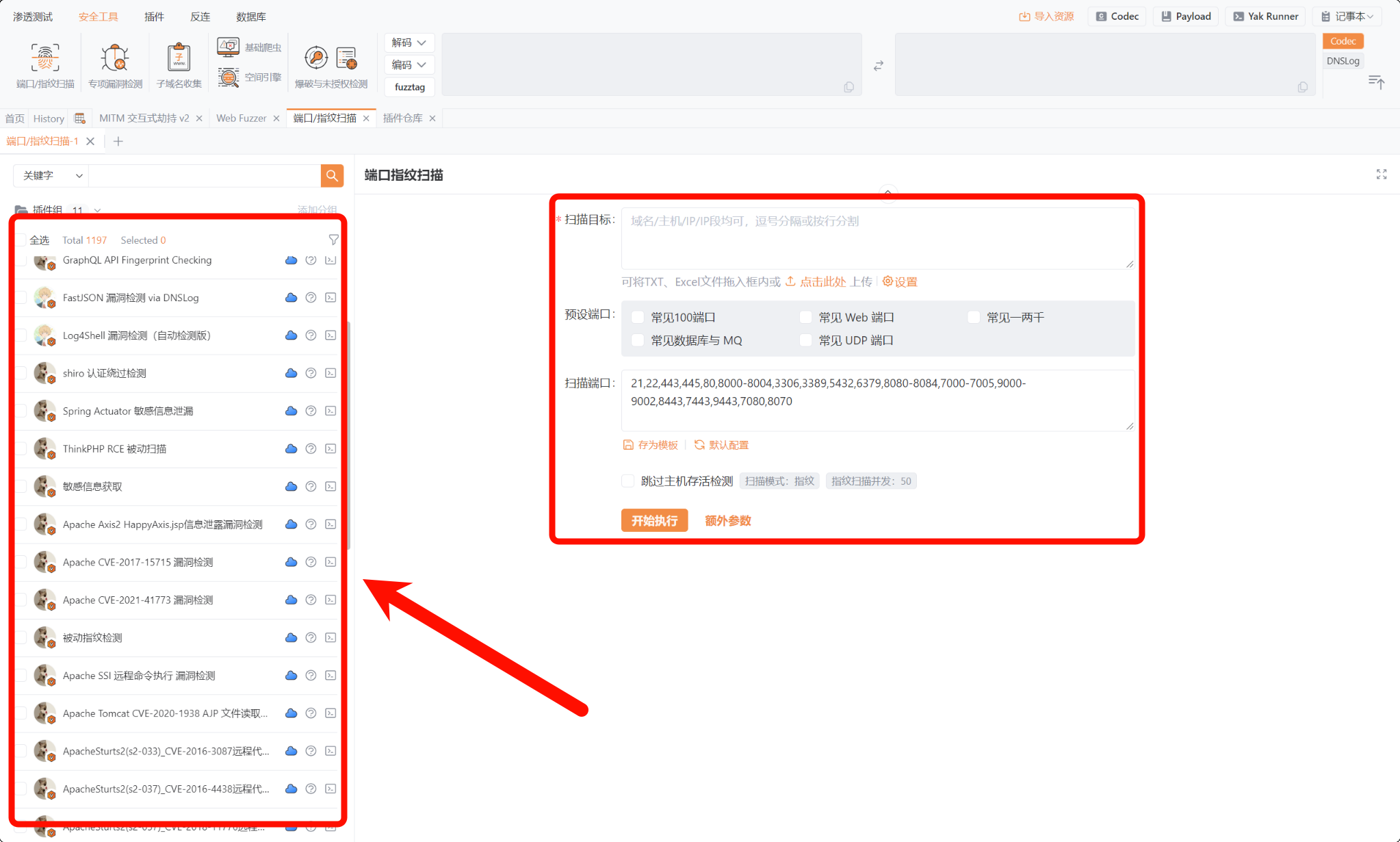The height and width of the screenshot is (842, 1400).
Task: Click the swap arrows icon between codec boxes
Action: pos(879,66)
